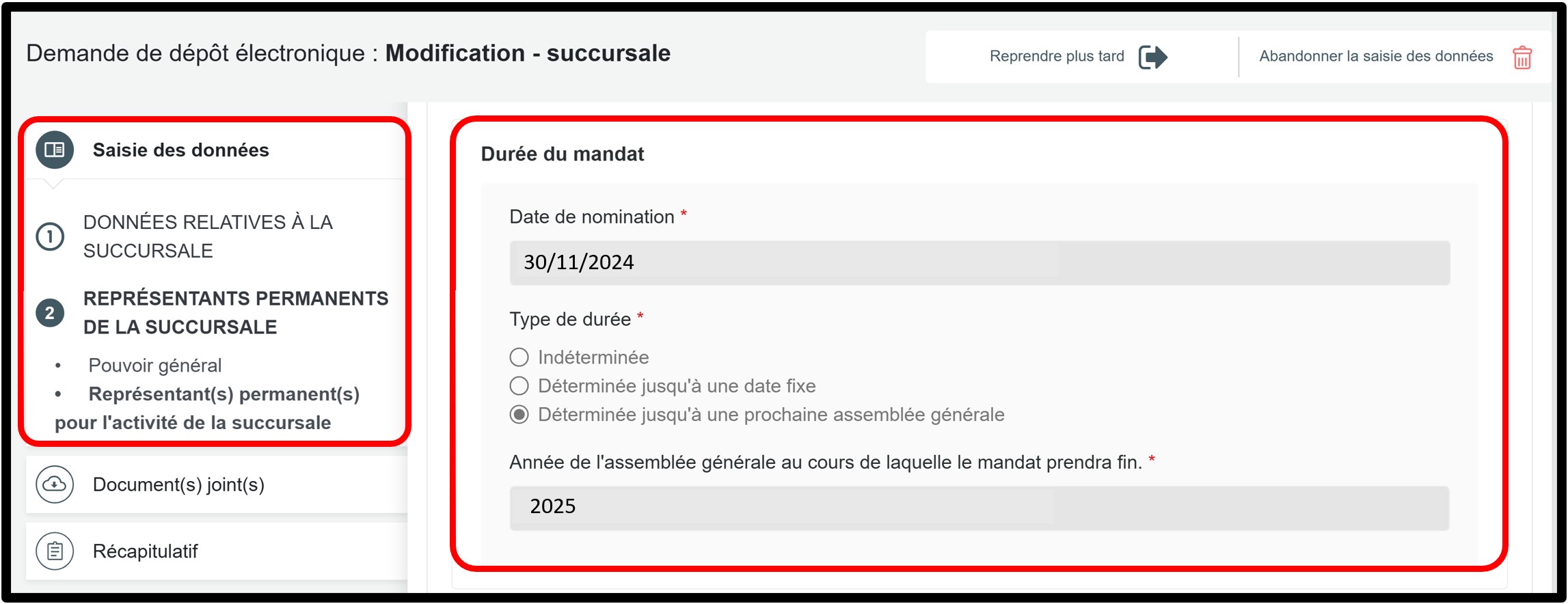Click the Reprendre plus tard exit arrow icon
Viewport: 1568px width, 604px height.
(1153, 57)
